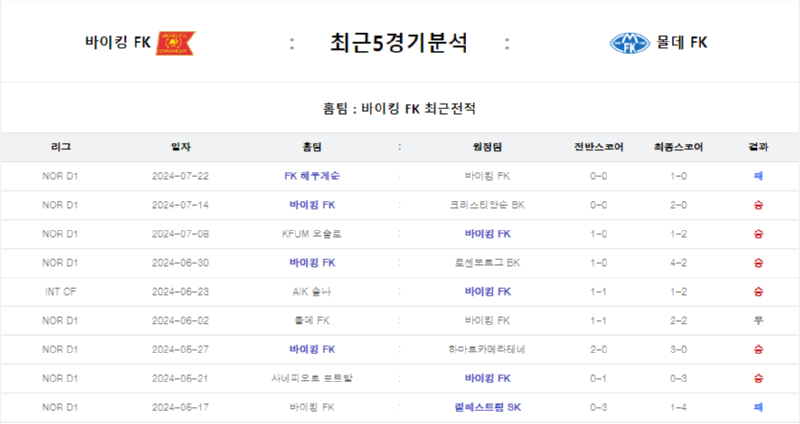Click the final score 1-0 in the 2024-07-22 row
The height and width of the screenshot is (424, 800).
678,176
